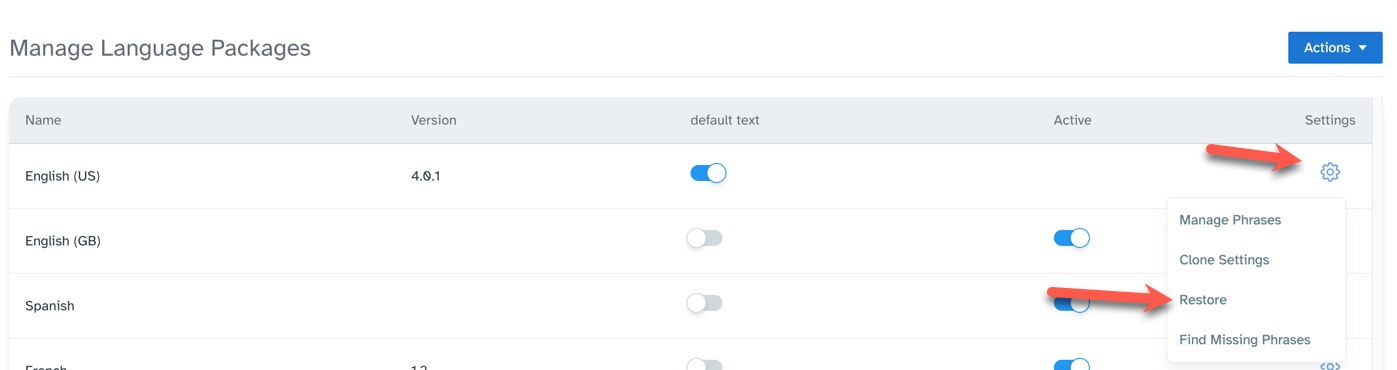Select the Spanish package name
Viewport: 1397px width, 370px height.
[49, 306]
